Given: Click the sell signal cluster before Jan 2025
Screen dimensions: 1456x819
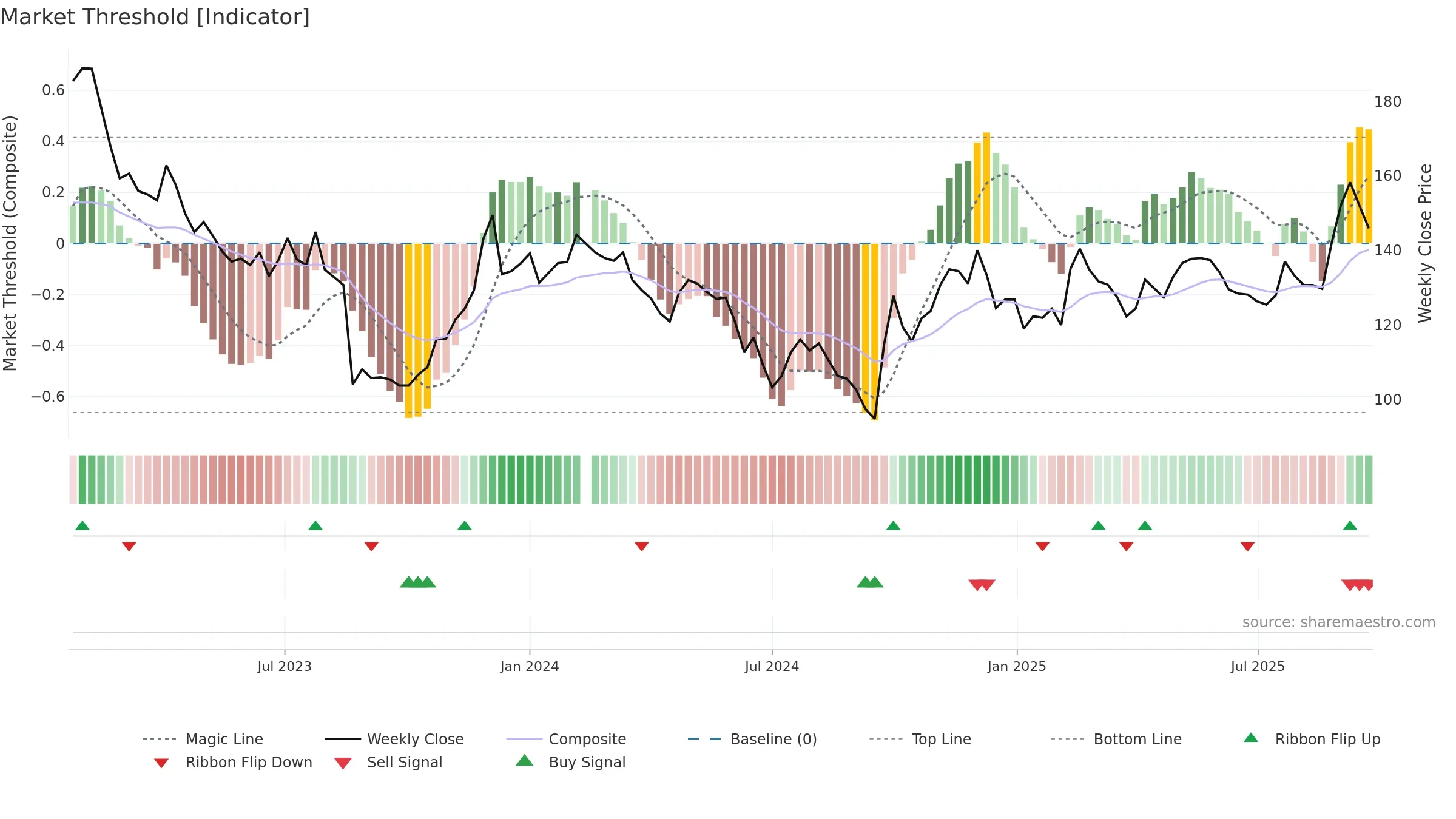Looking at the screenshot, I should coord(982,585).
